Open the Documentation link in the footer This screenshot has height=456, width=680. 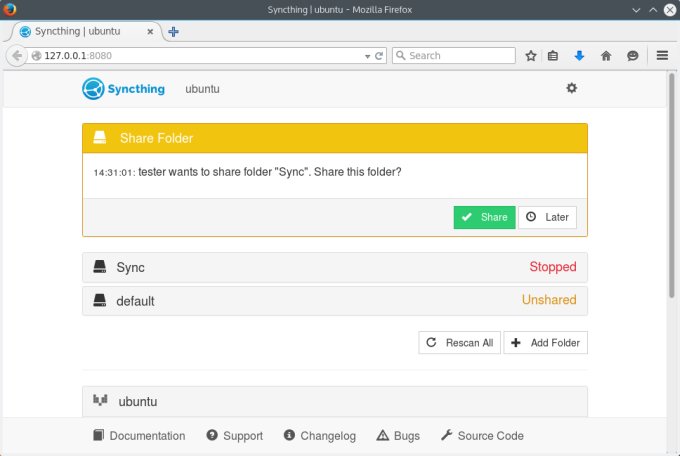(139, 436)
